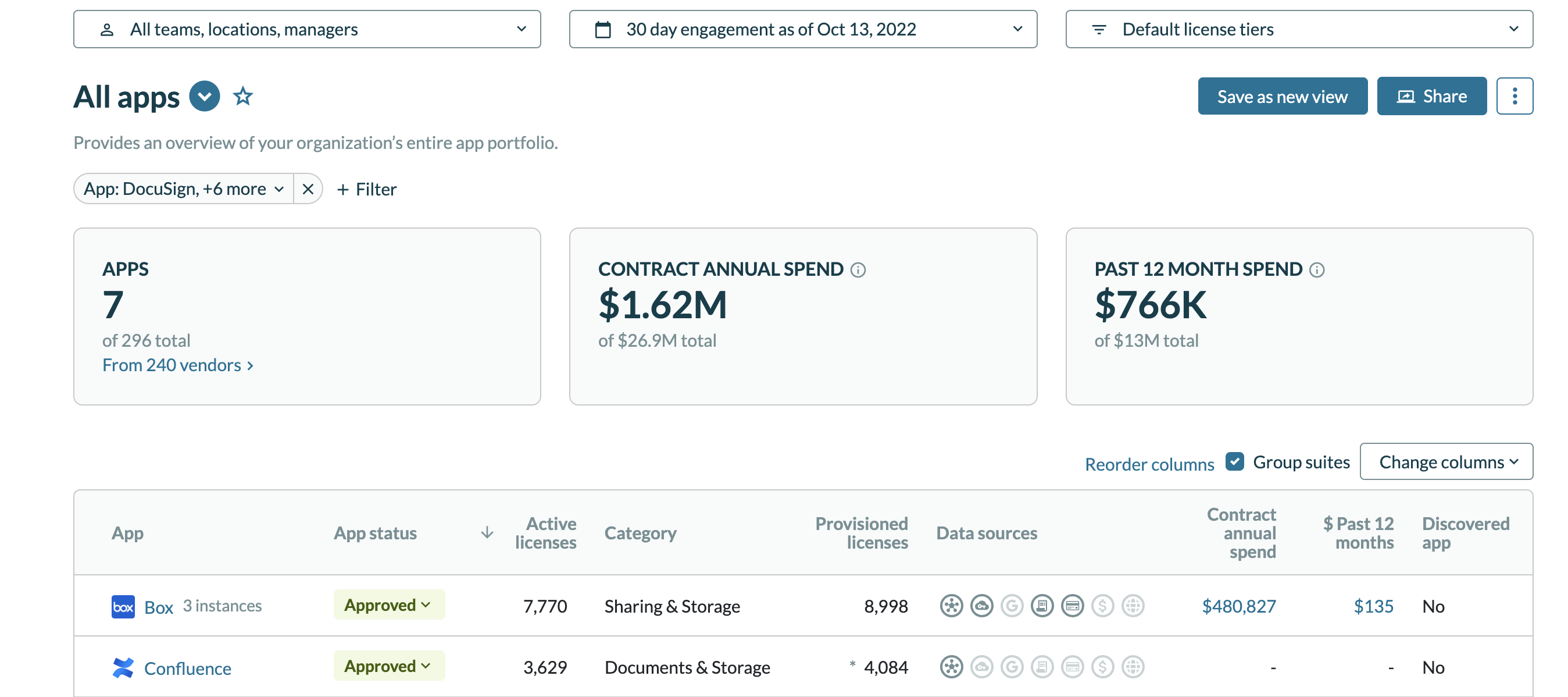
Task: Click the dollar sign icon in Confluence row
Action: (x=1102, y=667)
